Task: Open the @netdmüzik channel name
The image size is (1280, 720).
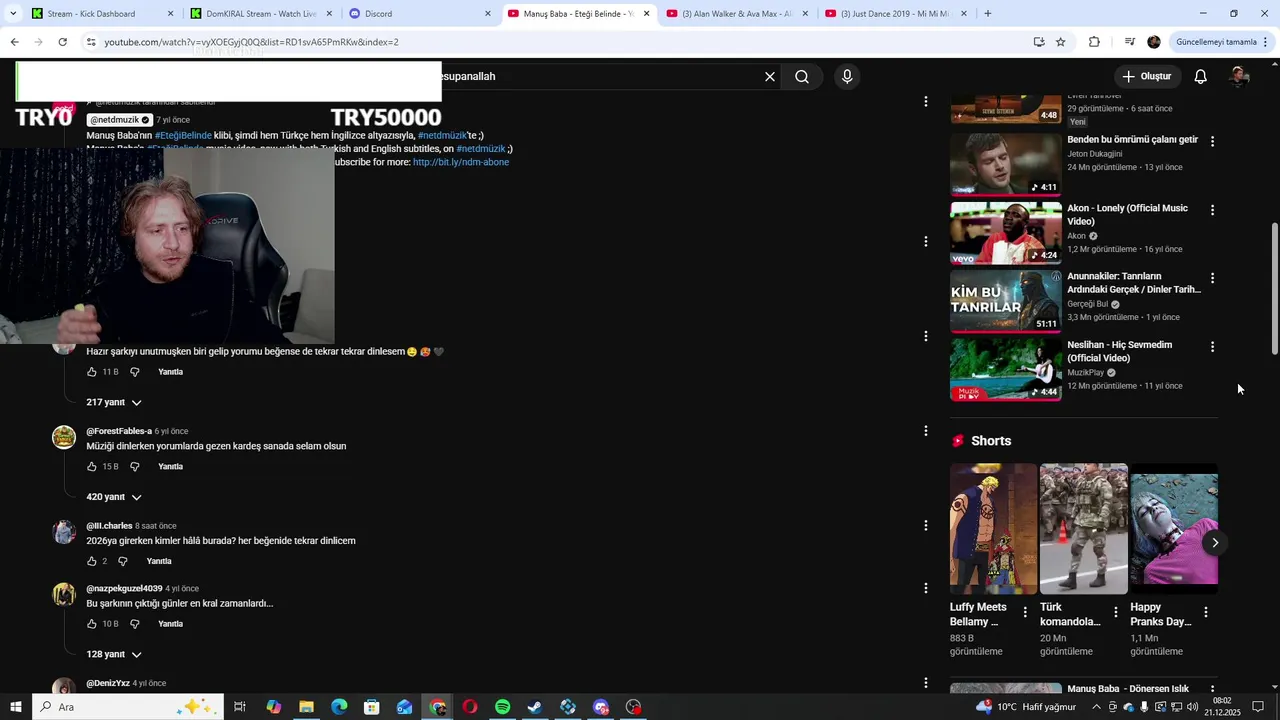Action: pos(120,120)
